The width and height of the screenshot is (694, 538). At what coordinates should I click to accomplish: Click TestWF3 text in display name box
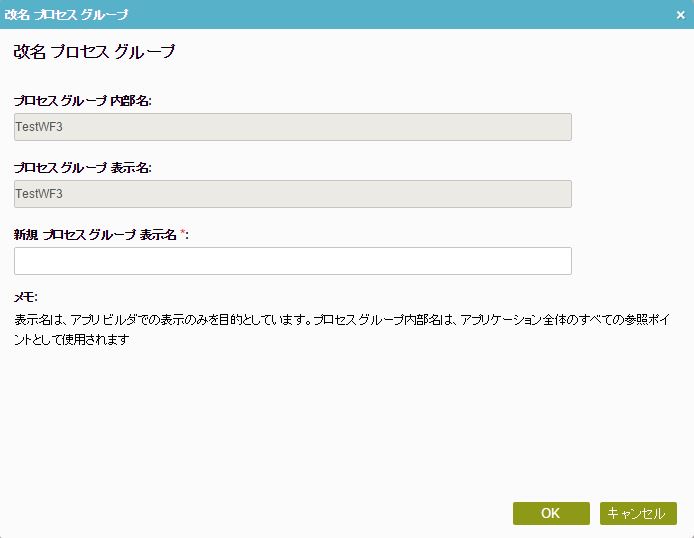(39, 194)
